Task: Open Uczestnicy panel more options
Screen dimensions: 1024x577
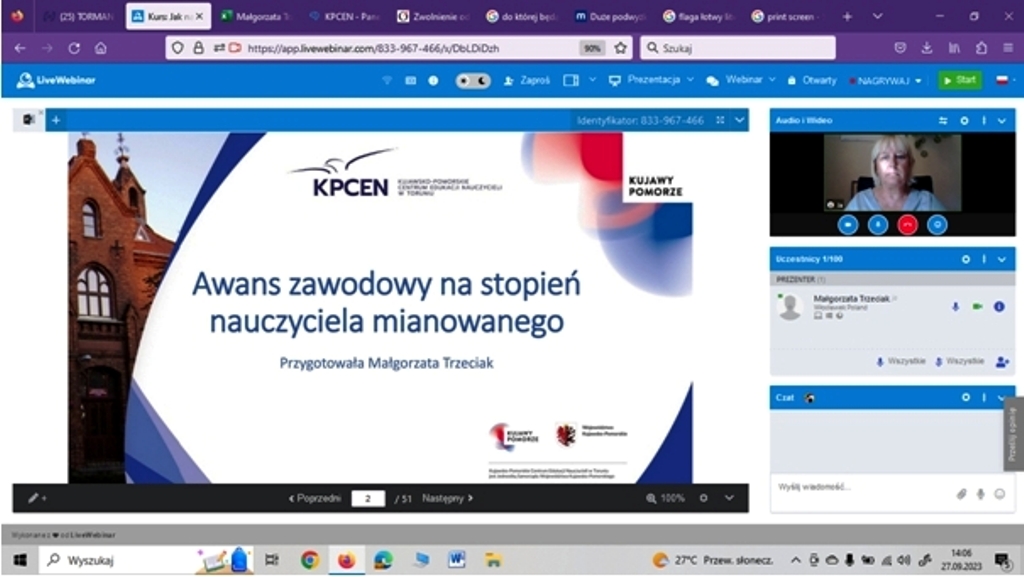Action: pyautogui.click(x=984, y=259)
